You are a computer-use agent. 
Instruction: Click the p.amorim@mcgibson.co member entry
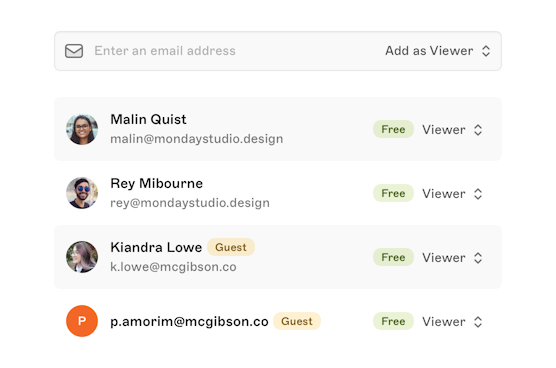coord(278,321)
